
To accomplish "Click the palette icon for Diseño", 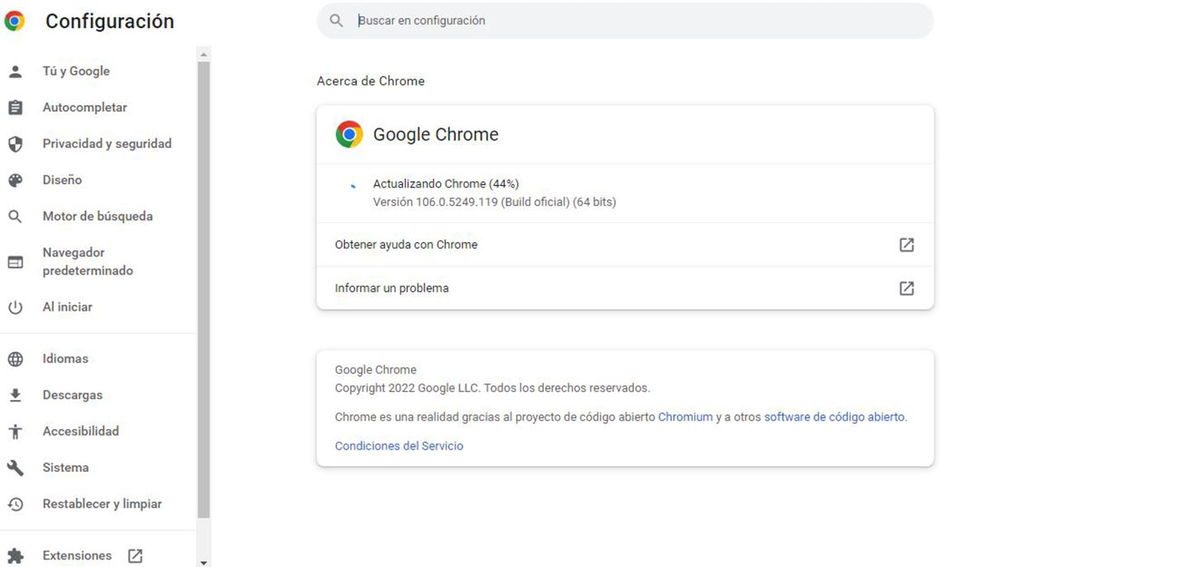I will click(x=15, y=181).
